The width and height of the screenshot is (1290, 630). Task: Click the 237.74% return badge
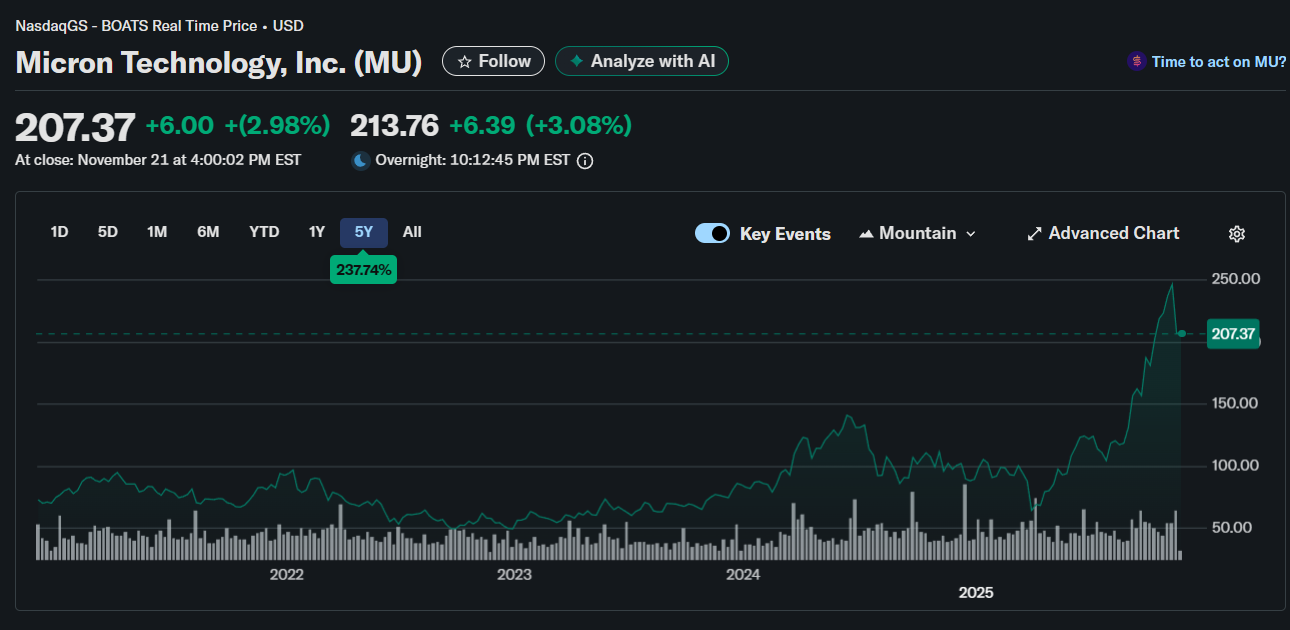pyautogui.click(x=363, y=270)
